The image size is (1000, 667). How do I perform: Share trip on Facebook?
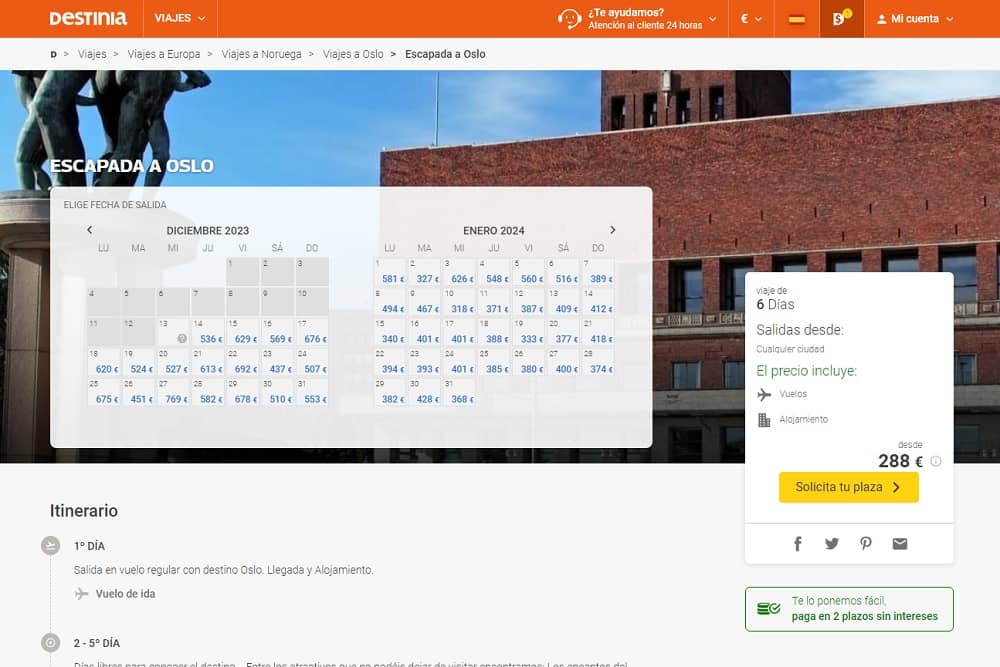coord(797,543)
